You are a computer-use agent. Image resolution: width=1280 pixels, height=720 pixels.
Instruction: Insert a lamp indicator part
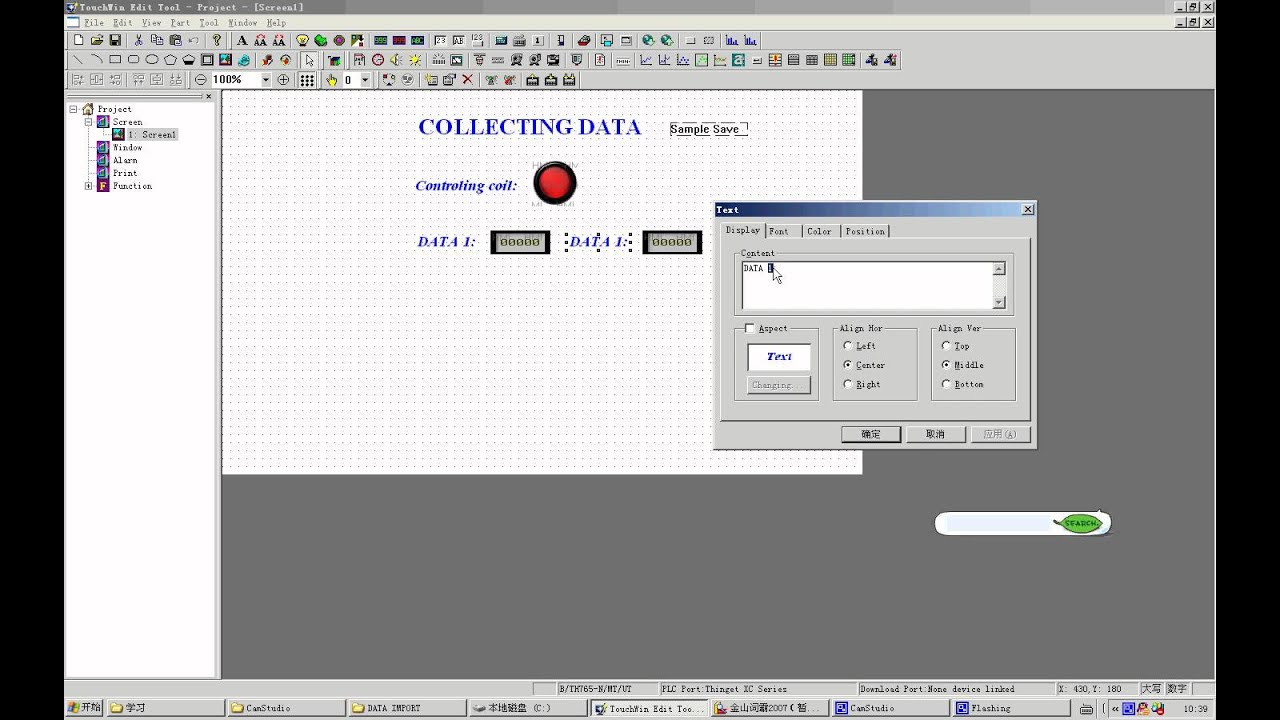point(302,40)
